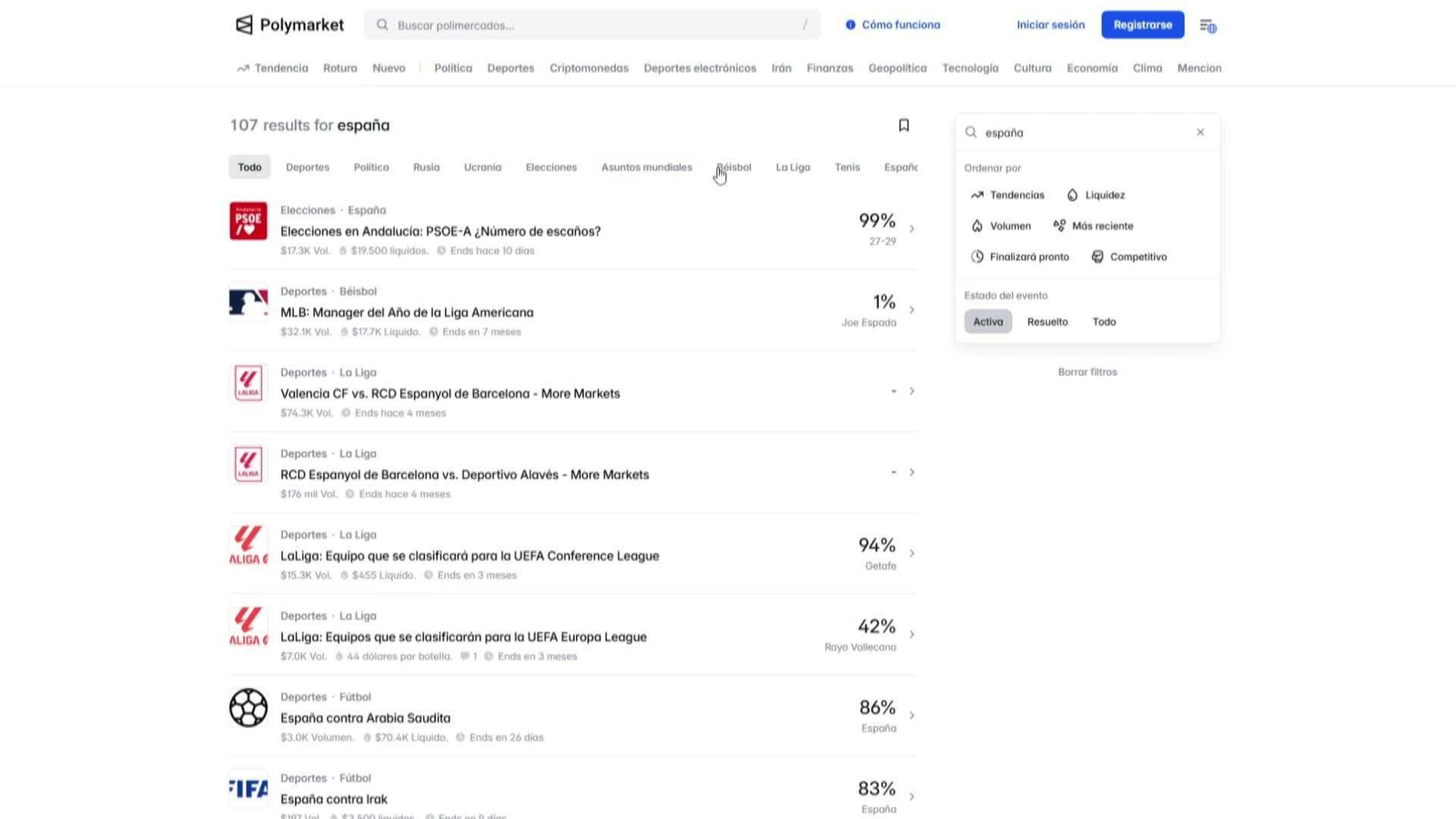Click soccer ball icon for España contra Arabia Saudita

coord(248,707)
